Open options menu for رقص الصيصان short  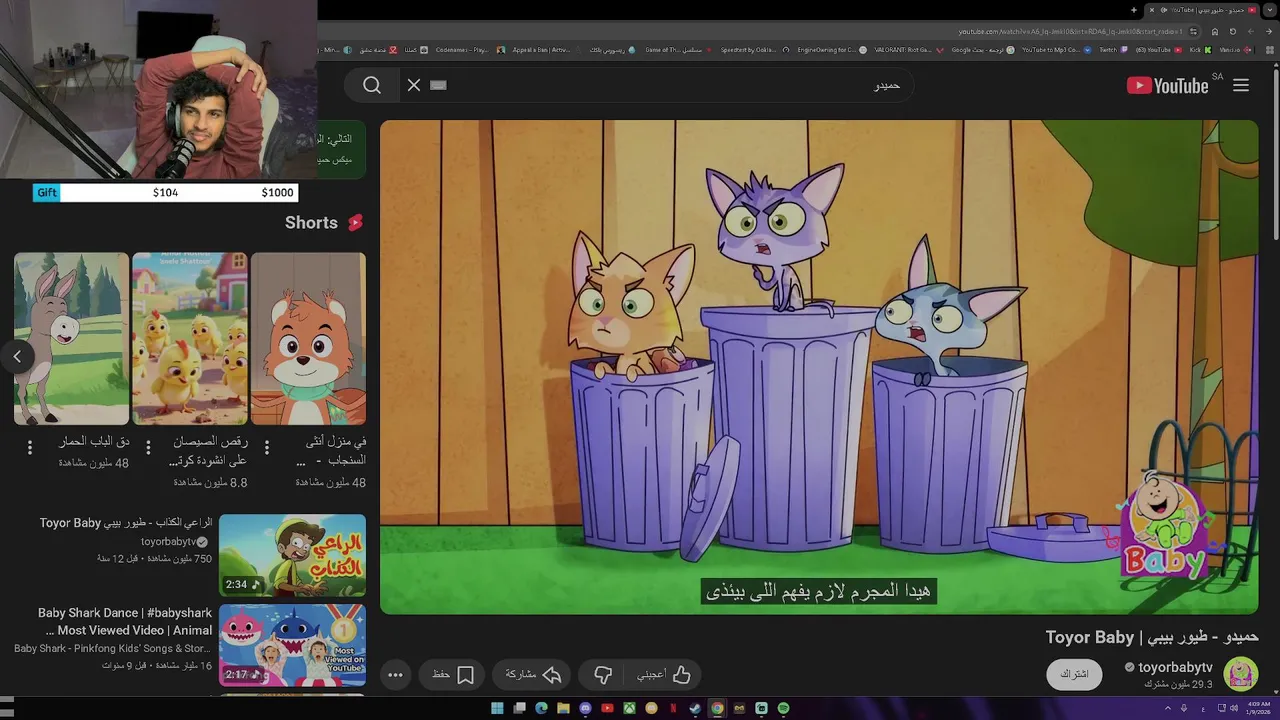[148, 447]
